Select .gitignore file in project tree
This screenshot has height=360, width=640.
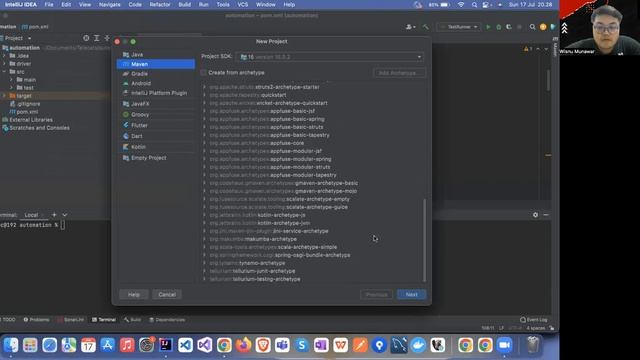[x=25, y=104]
